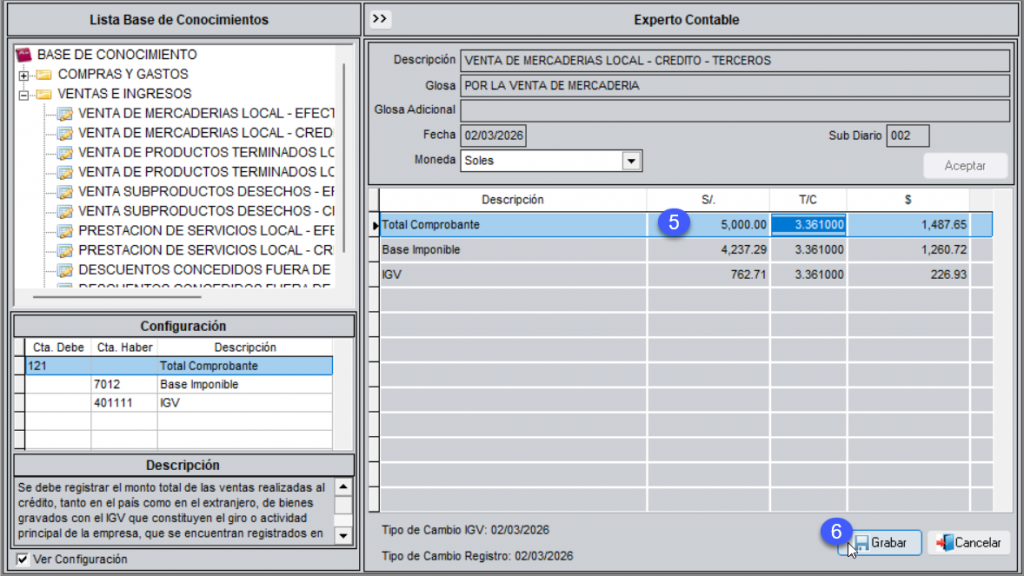Click the 1,487.65 dollar cell
The height and width of the screenshot is (576, 1024).
click(908, 225)
